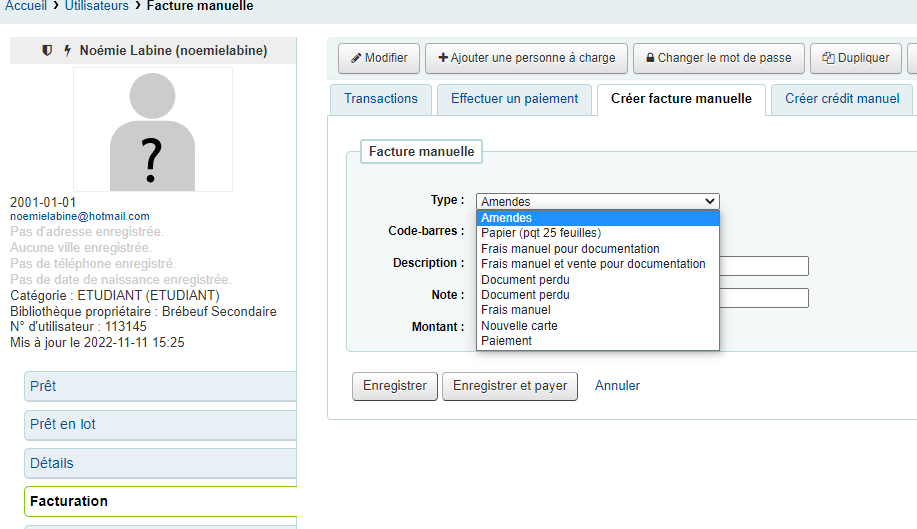917x529 pixels.
Task: Click the Annuler link
Action: (617, 386)
